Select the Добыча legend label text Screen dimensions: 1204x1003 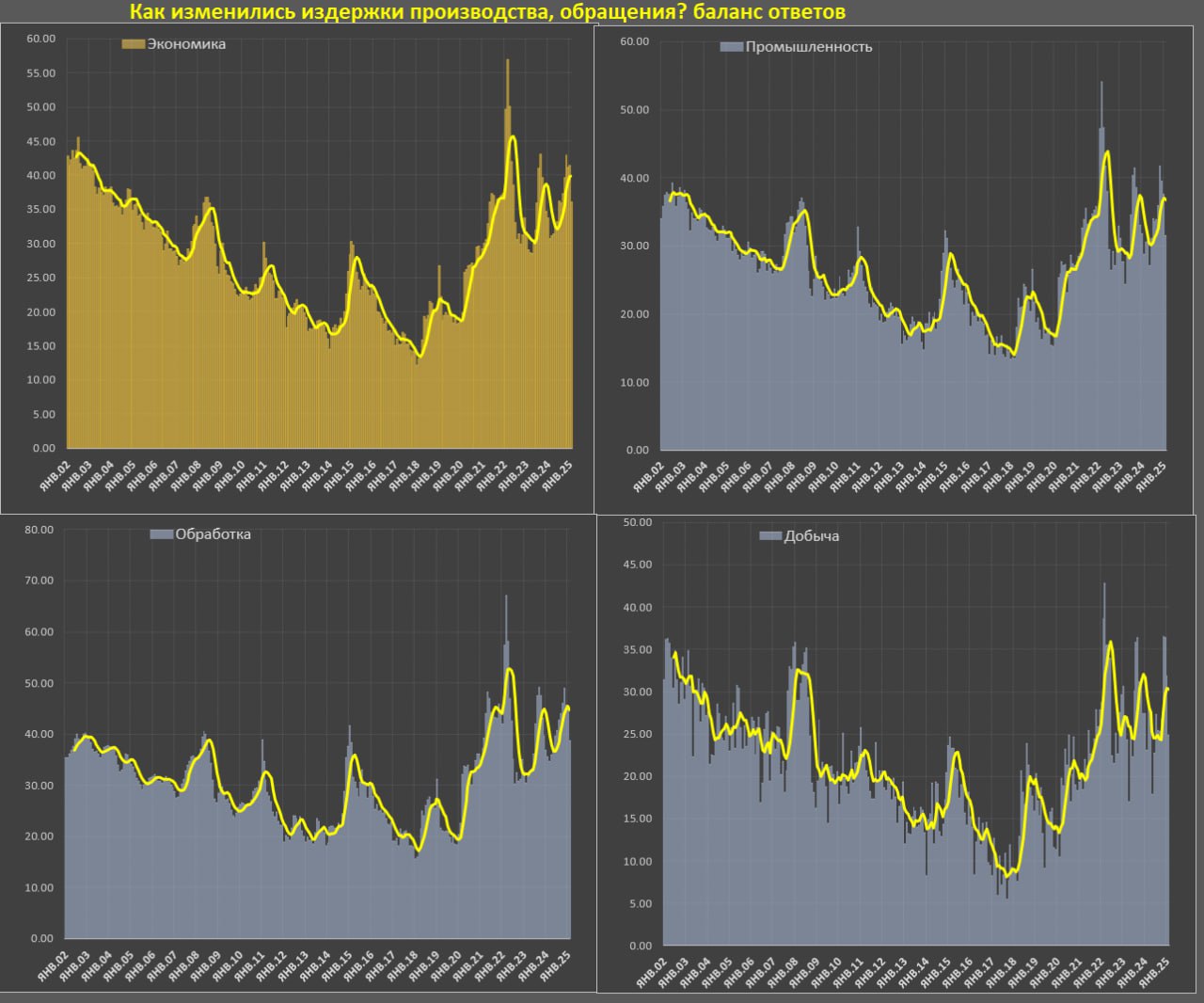coord(812,536)
